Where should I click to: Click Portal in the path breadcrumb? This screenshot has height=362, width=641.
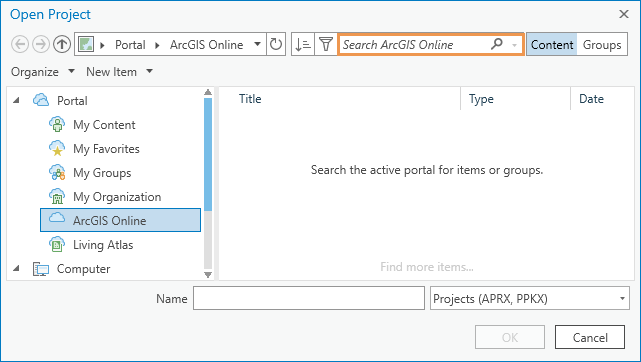tap(130, 45)
